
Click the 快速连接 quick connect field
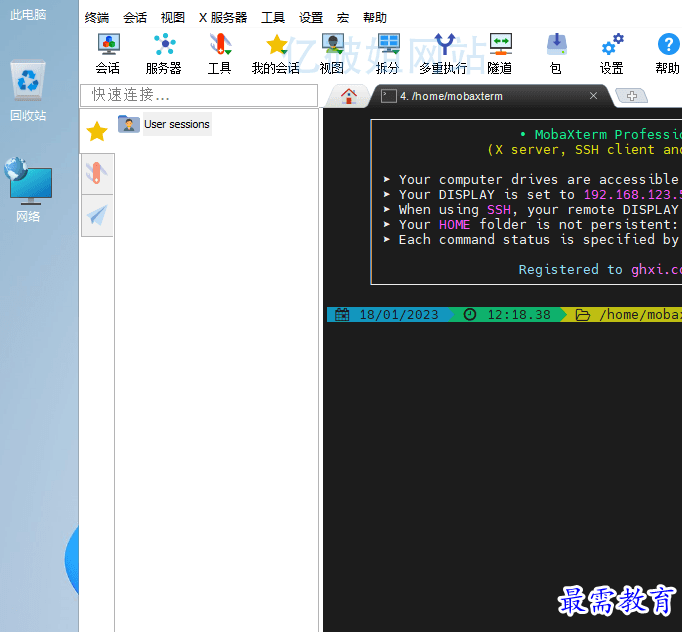click(x=199, y=95)
